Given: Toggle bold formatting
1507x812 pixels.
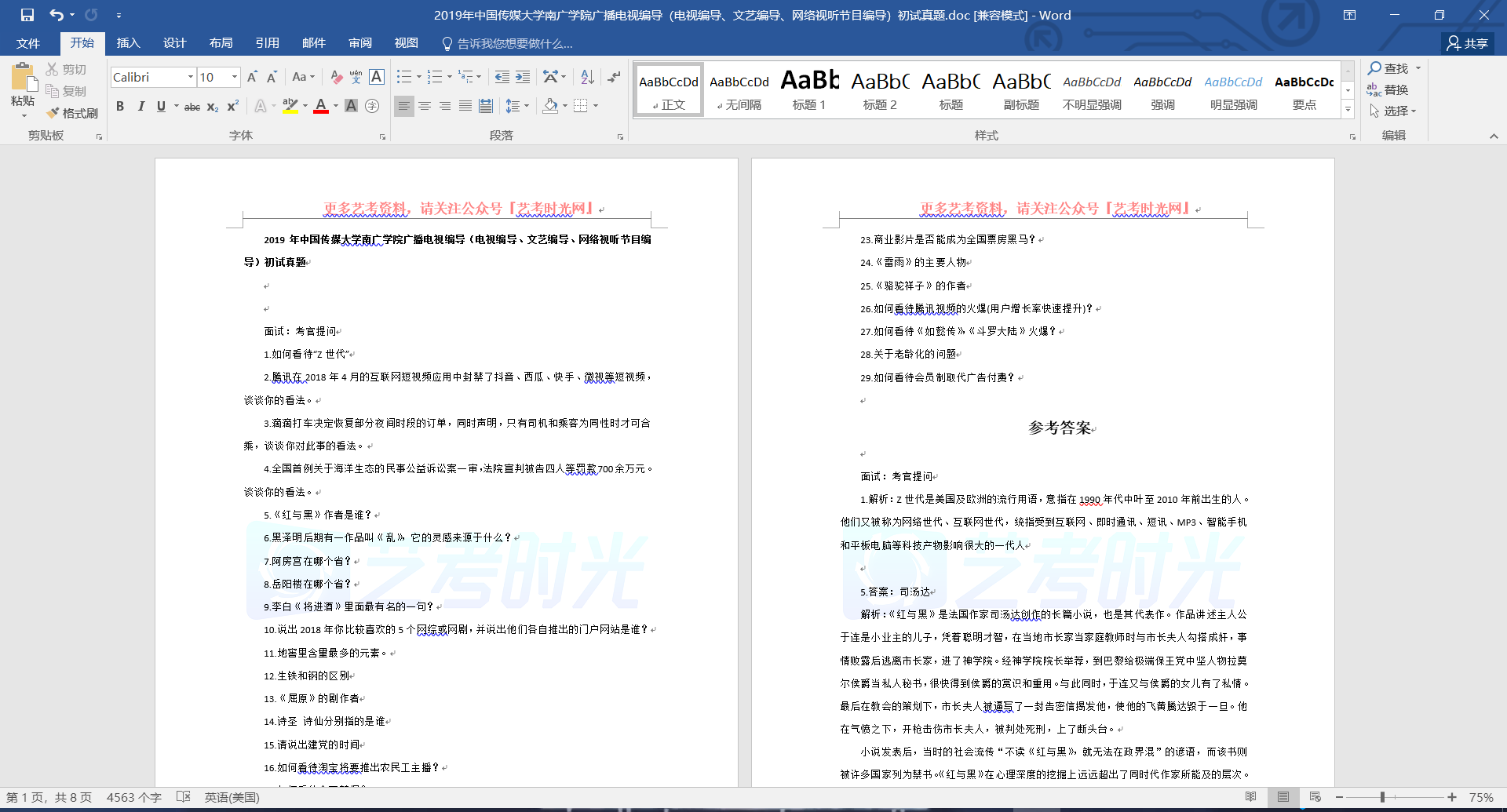Looking at the screenshot, I should tap(120, 107).
